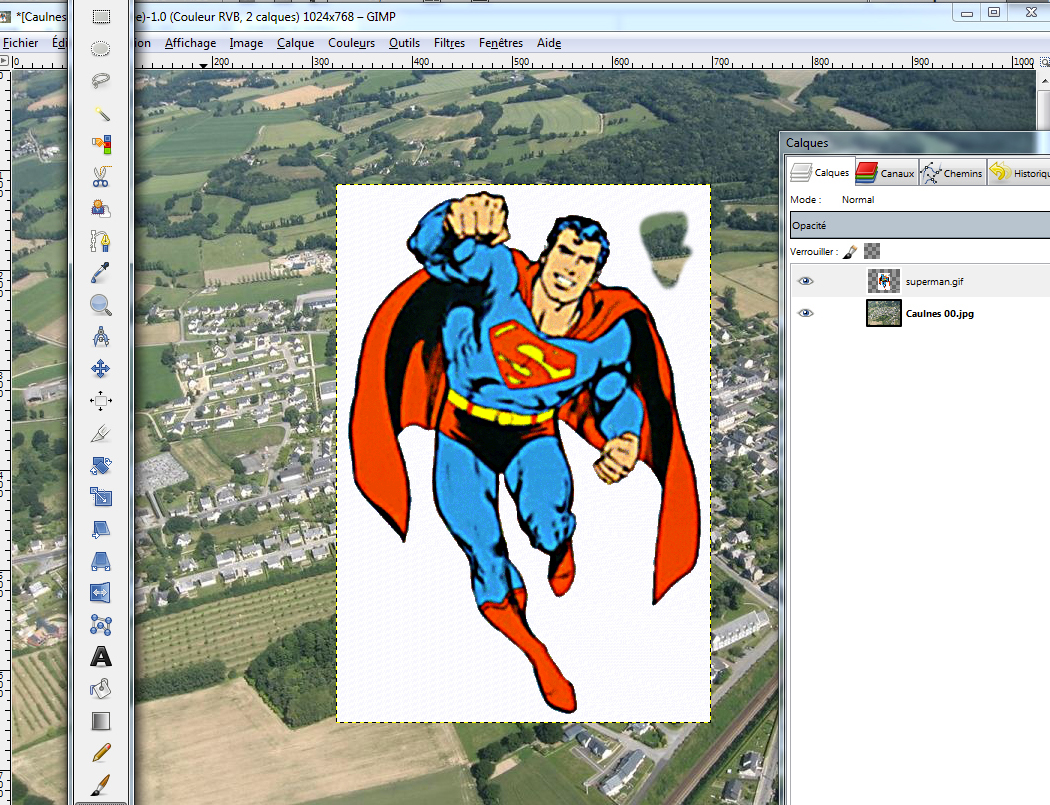Select the Ellipse Select tool

point(101,49)
